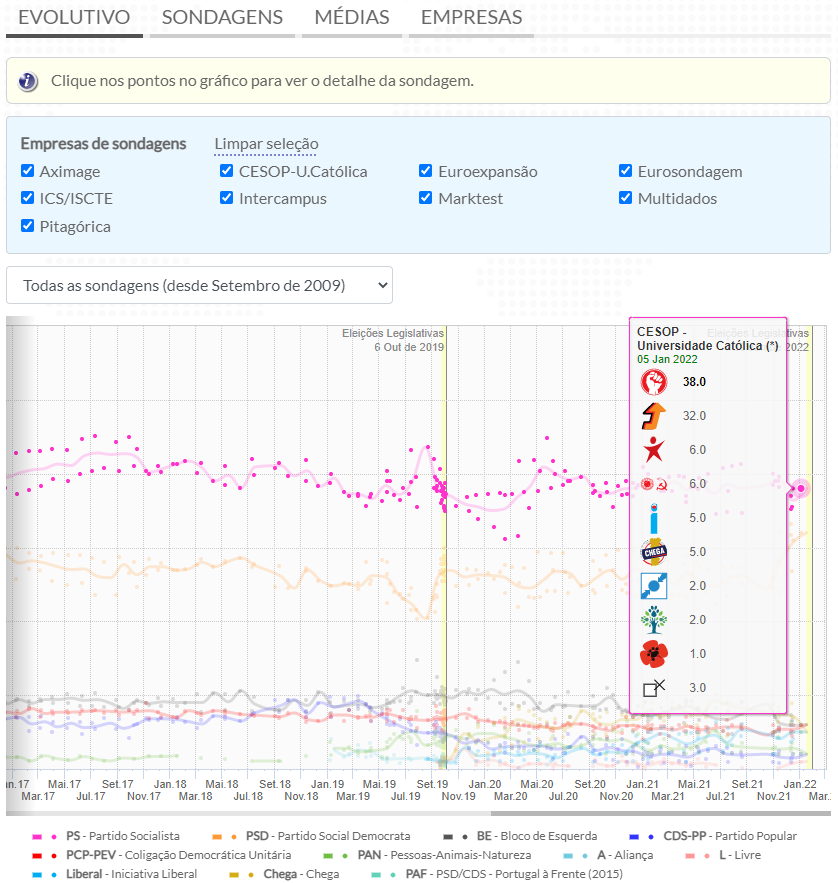This screenshot has height=883, width=838.
Task: Toggle the Eurosondagem checkbox
Action: point(626,171)
